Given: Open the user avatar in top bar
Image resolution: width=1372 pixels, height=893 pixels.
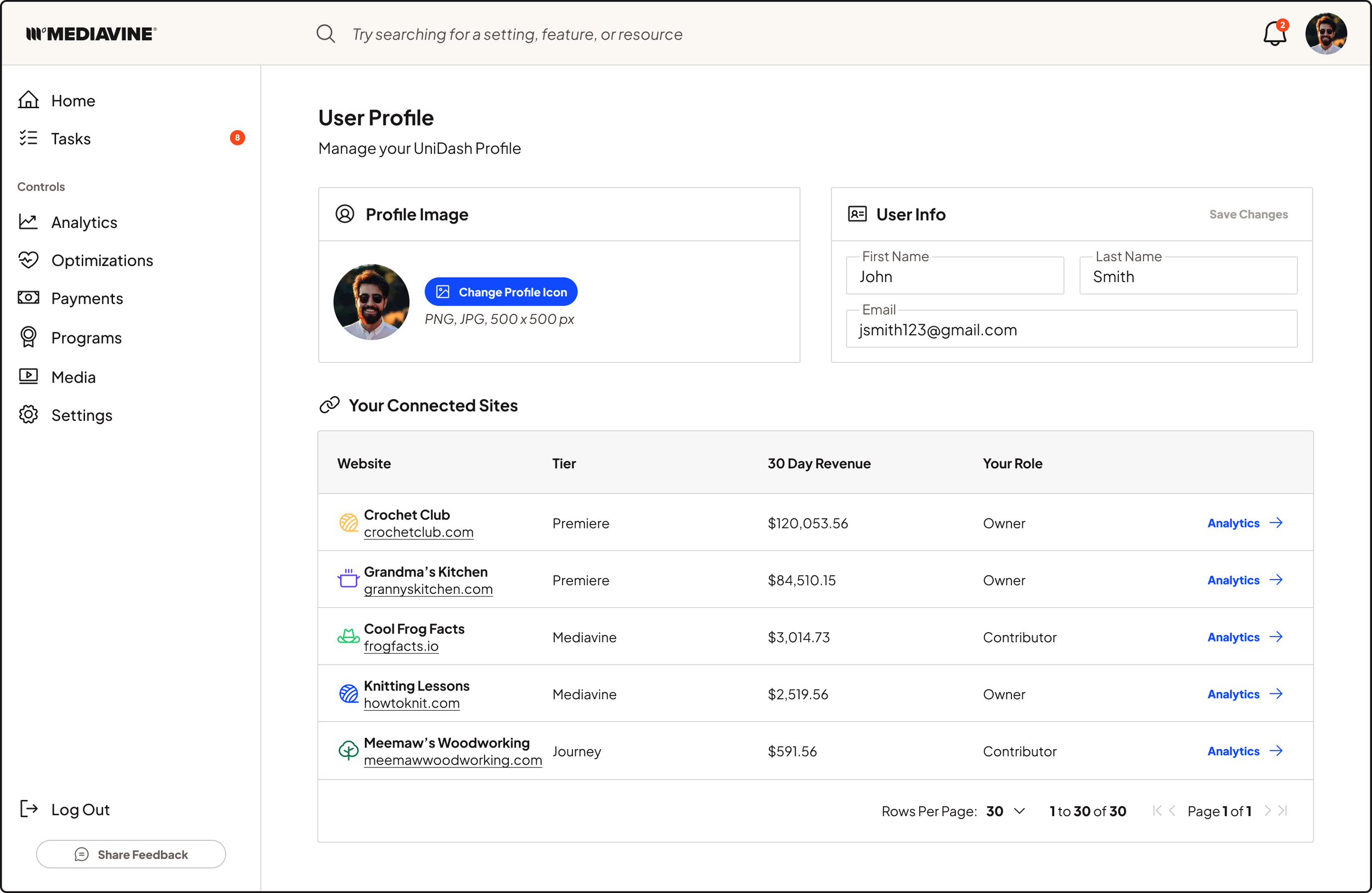Looking at the screenshot, I should (x=1326, y=33).
